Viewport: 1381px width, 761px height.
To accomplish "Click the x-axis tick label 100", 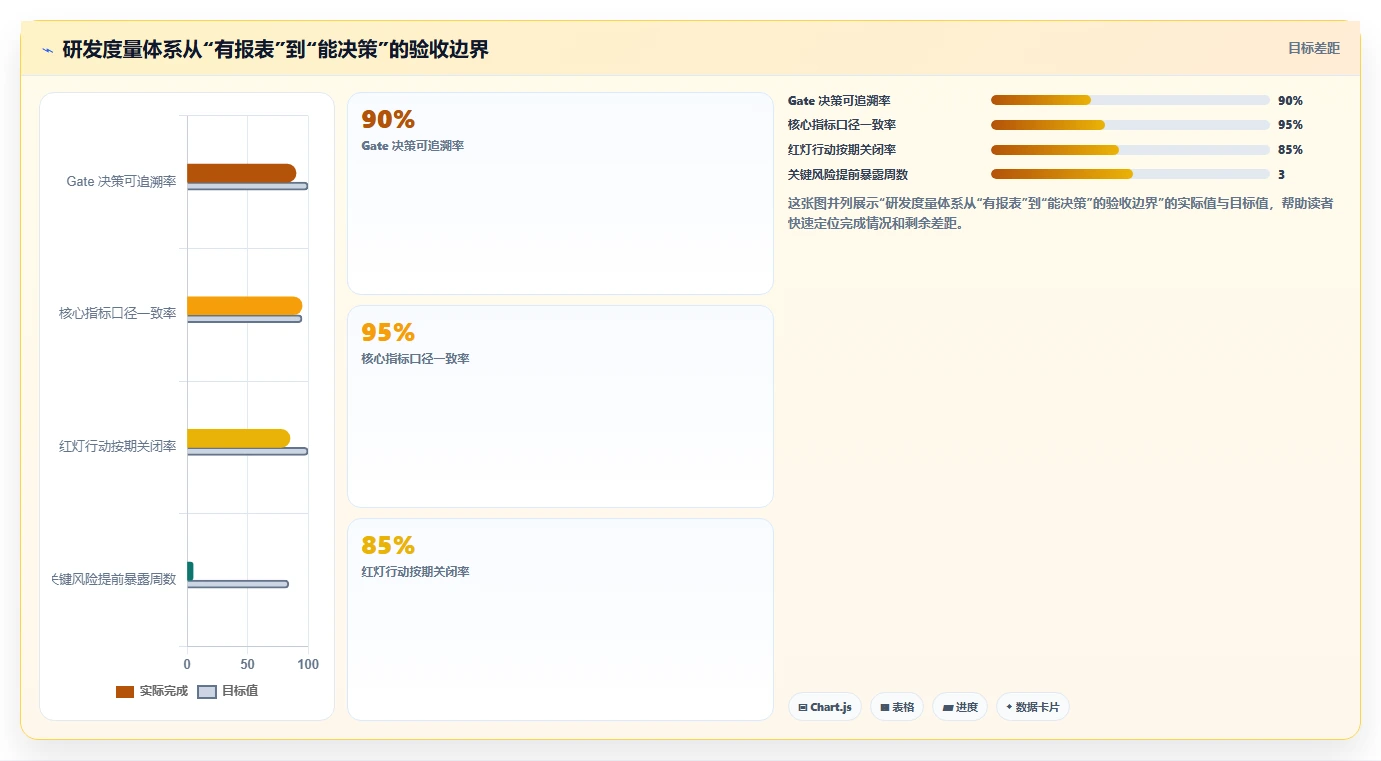I will click(x=308, y=664).
